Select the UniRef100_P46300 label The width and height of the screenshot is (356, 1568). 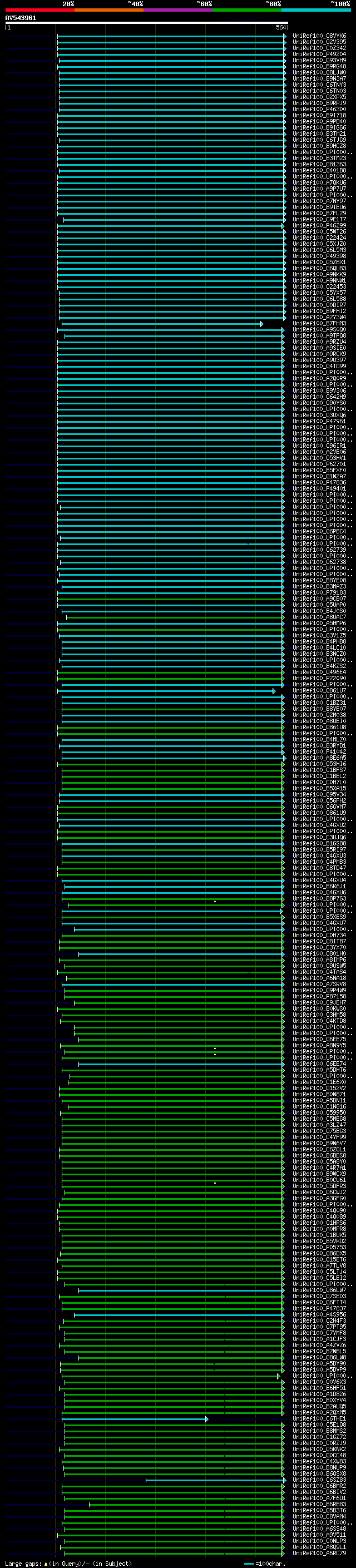click(x=319, y=109)
